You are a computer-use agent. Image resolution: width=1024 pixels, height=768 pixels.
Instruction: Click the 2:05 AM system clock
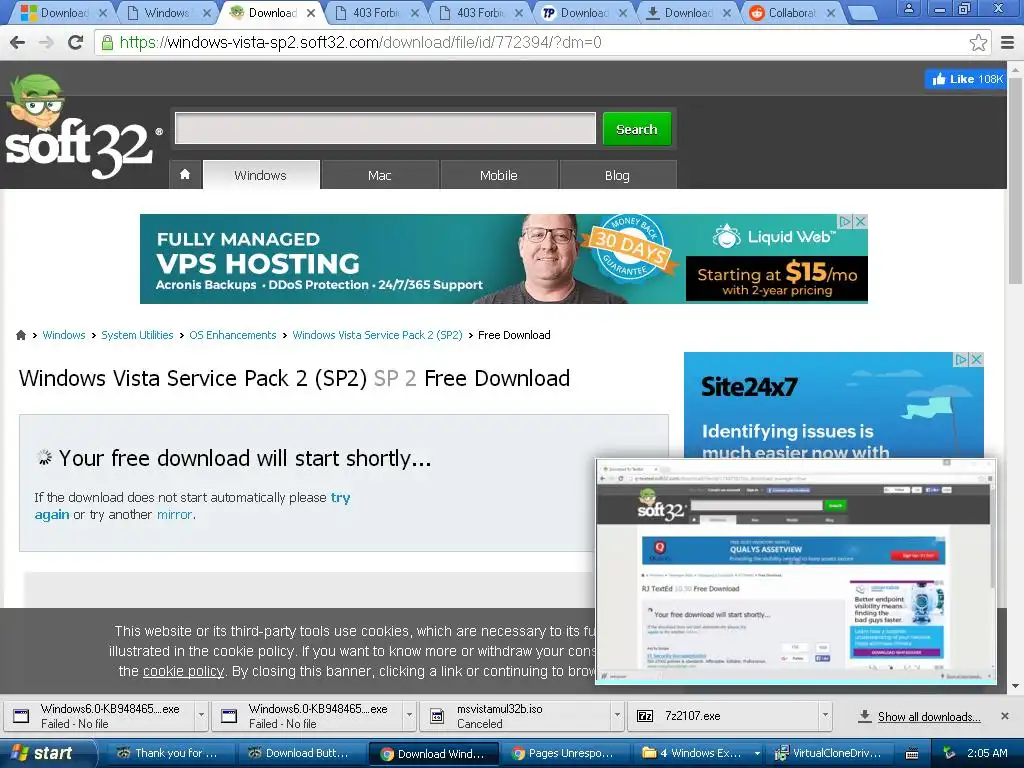click(x=987, y=753)
